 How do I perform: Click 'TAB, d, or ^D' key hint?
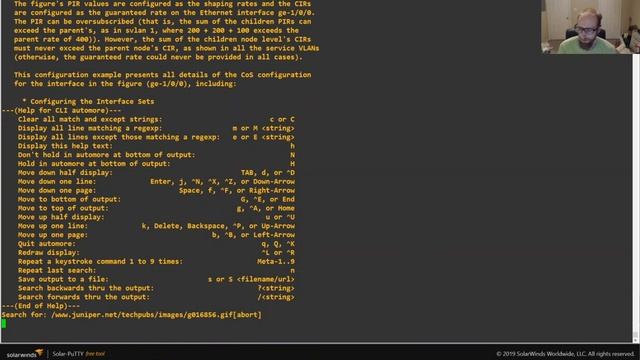pyautogui.click(x=268, y=173)
